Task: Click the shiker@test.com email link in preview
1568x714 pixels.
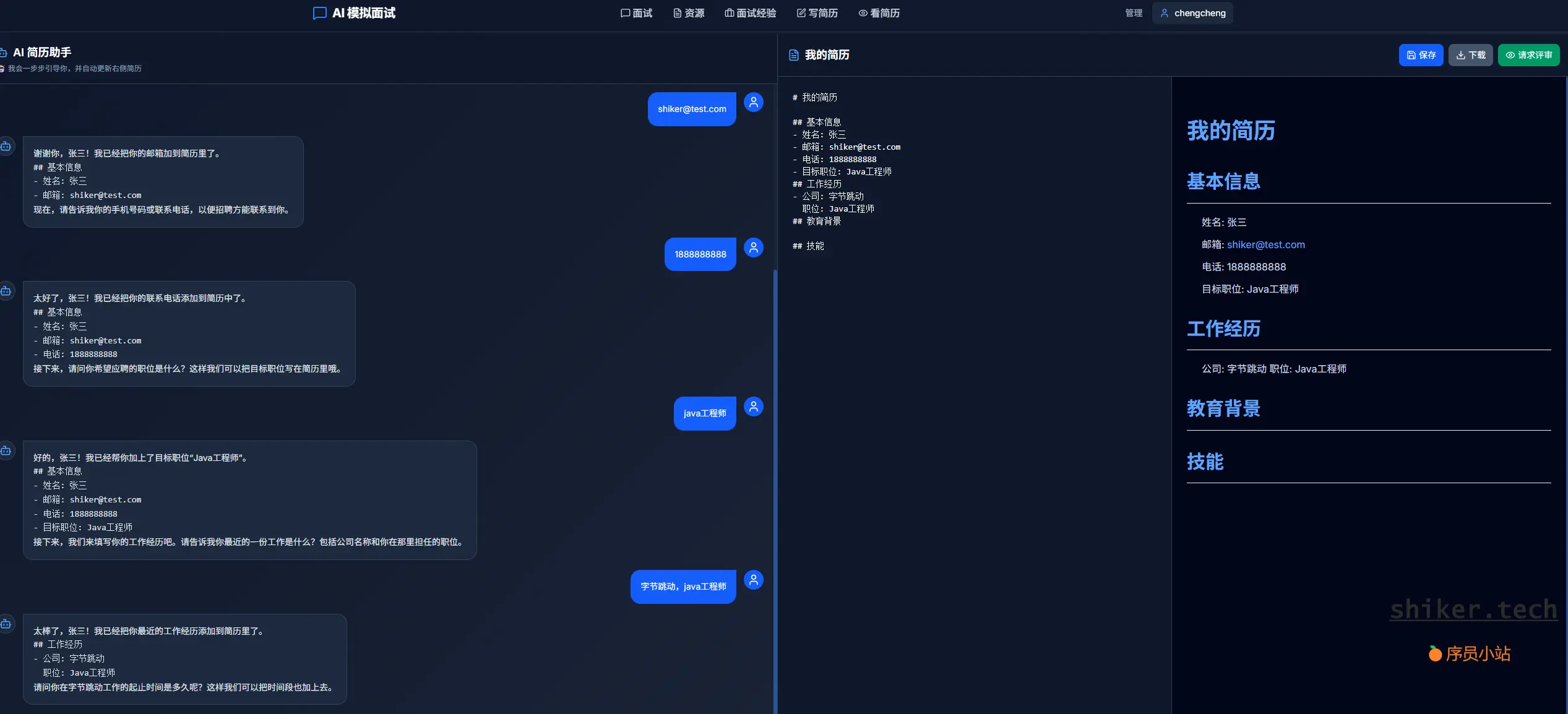Action: click(x=1265, y=244)
